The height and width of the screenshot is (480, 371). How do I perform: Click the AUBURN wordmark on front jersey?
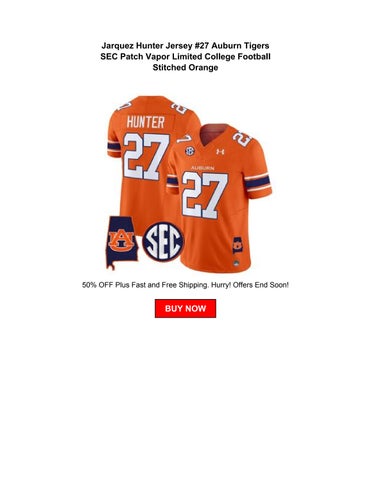(x=203, y=168)
